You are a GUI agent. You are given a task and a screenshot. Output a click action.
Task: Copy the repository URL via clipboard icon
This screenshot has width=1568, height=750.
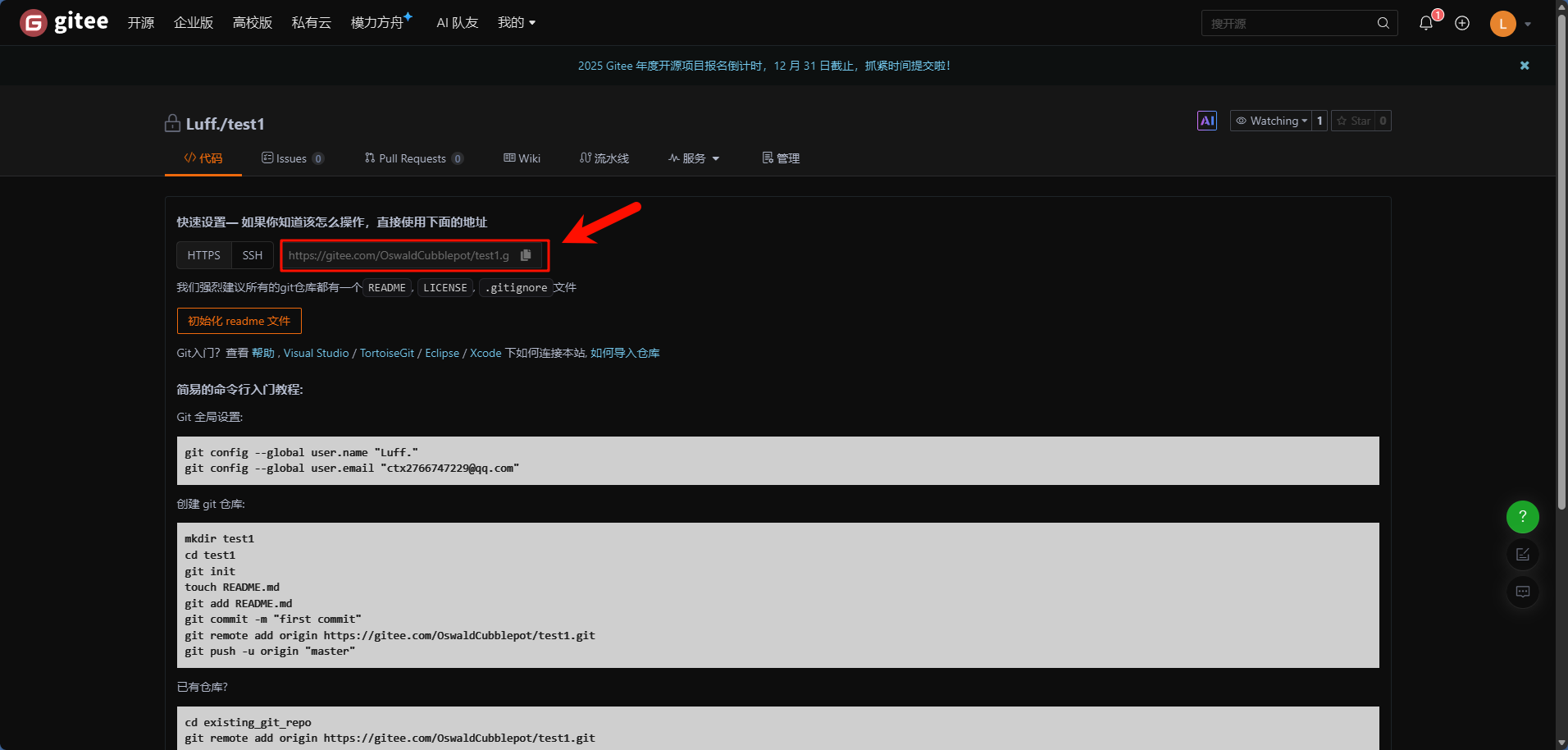[526, 255]
